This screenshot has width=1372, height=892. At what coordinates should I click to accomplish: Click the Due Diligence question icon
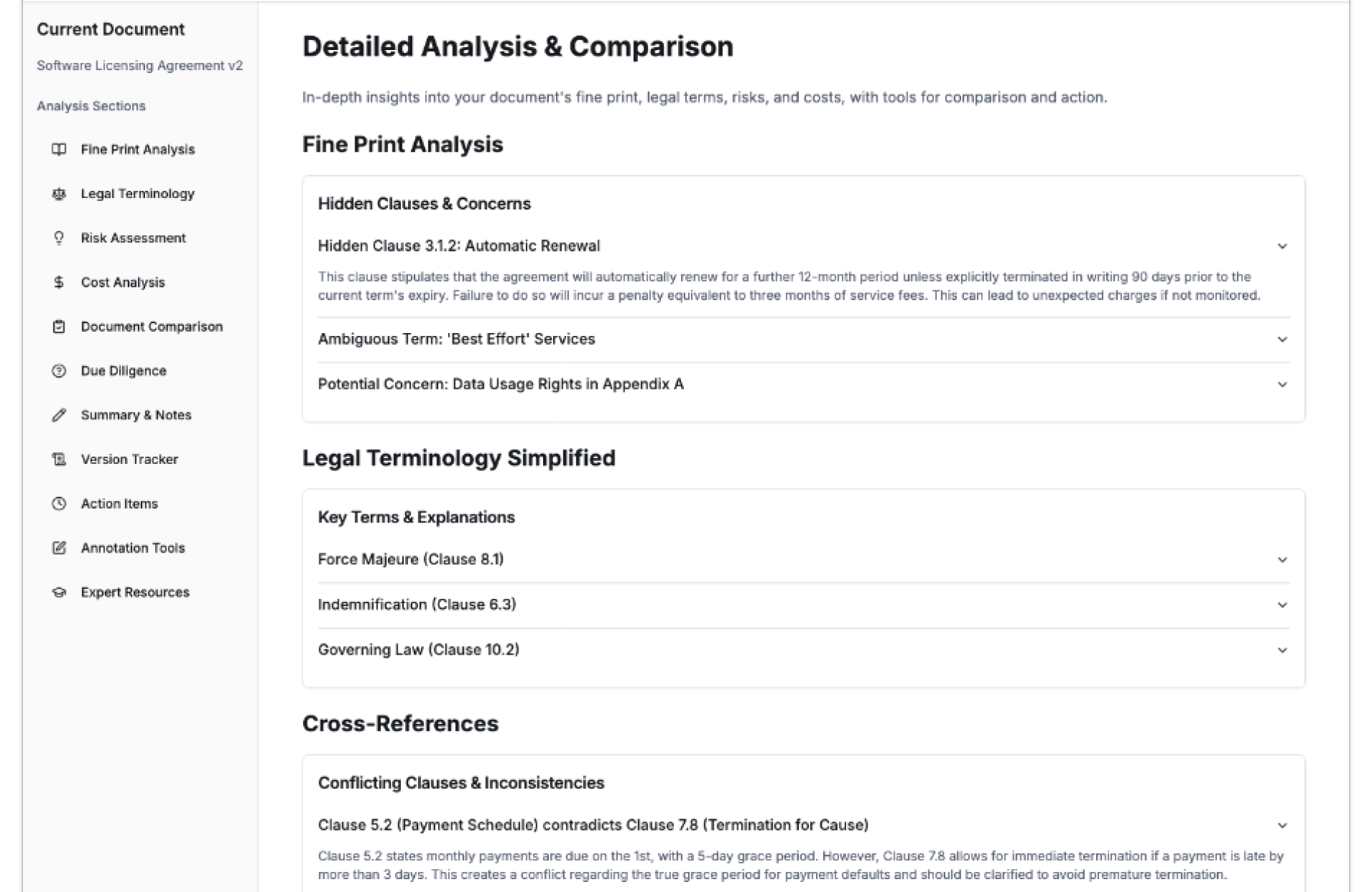coord(59,371)
